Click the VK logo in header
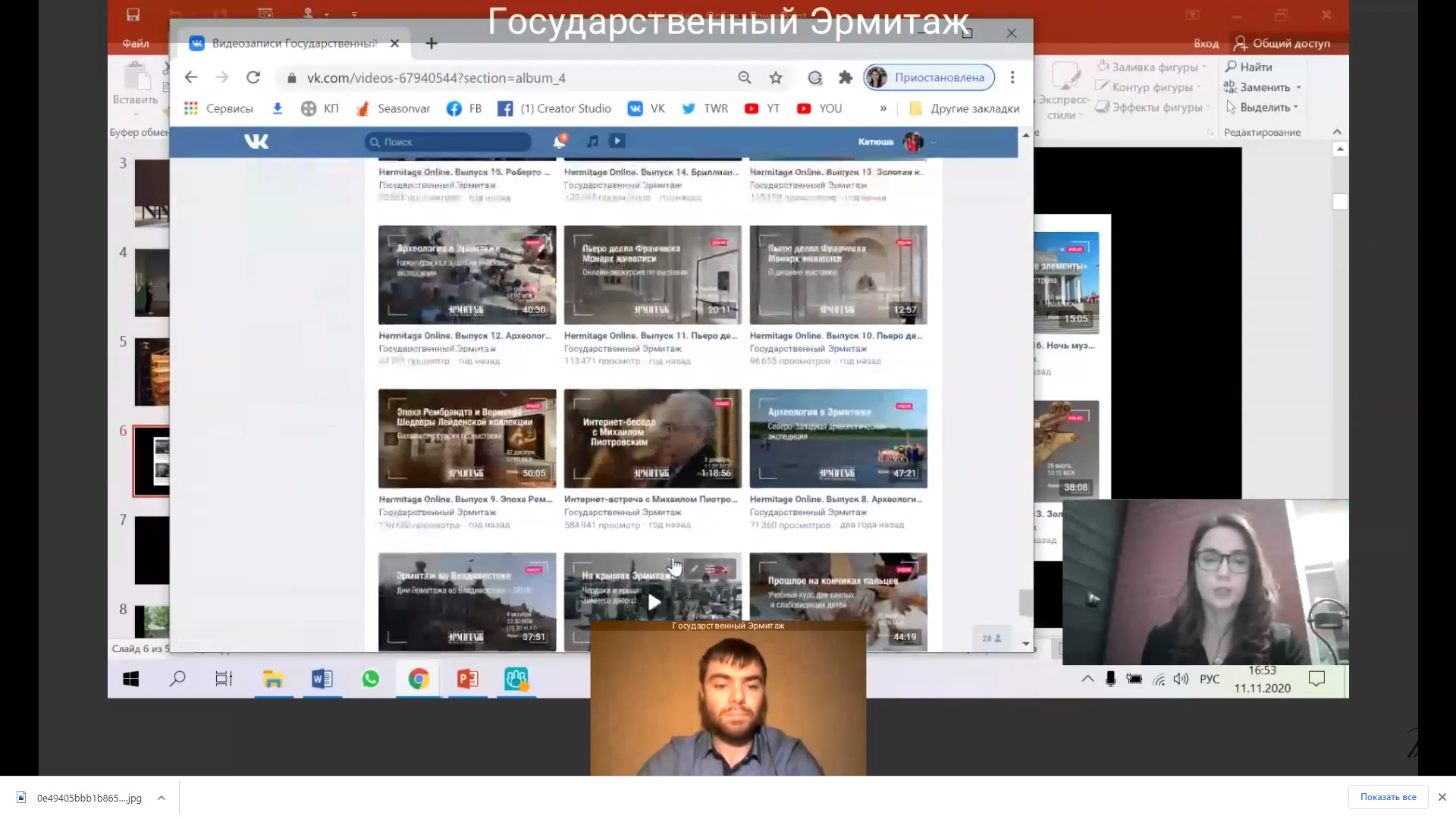Screen dimensions: 1456x819 click(256, 142)
